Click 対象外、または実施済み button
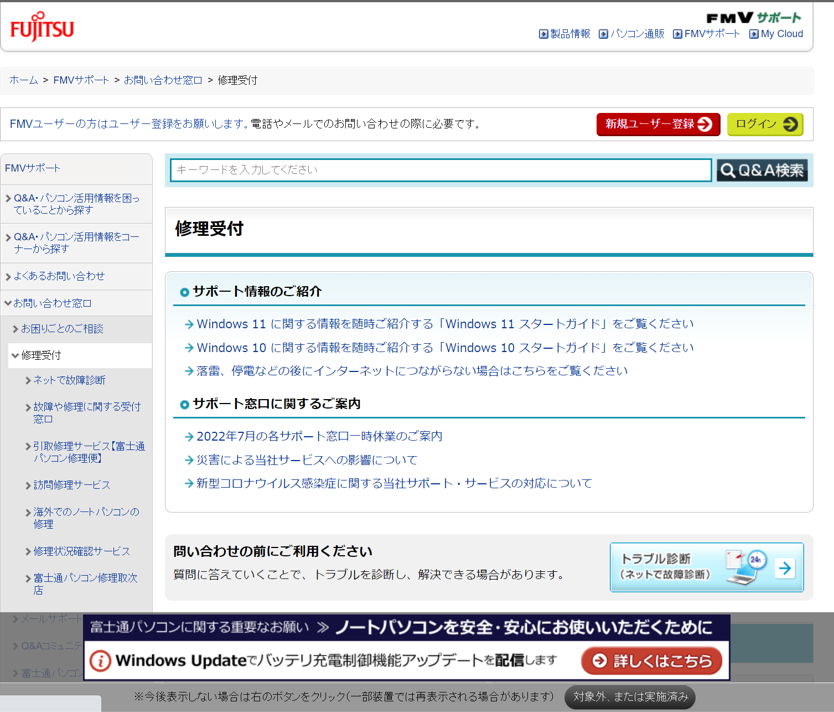 [x=630, y=697]
